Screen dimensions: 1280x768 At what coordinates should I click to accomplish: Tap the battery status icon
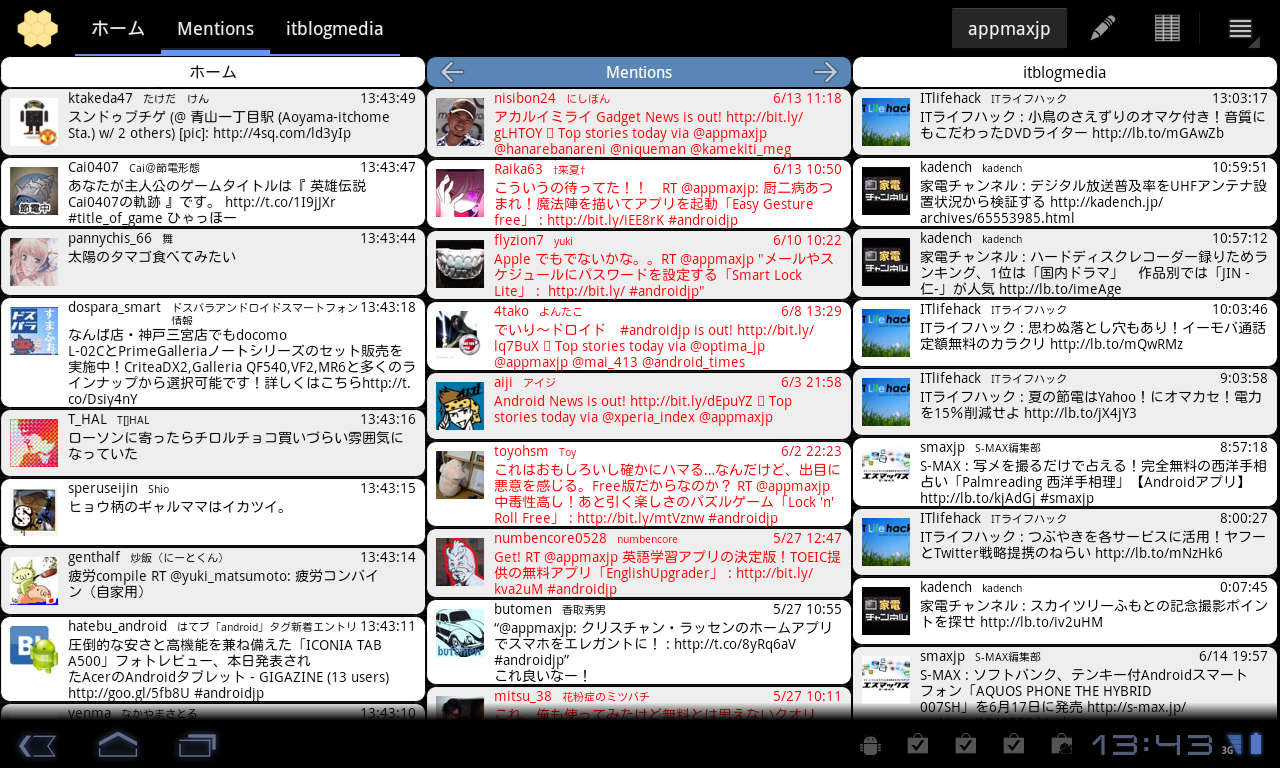point(1256,745)
